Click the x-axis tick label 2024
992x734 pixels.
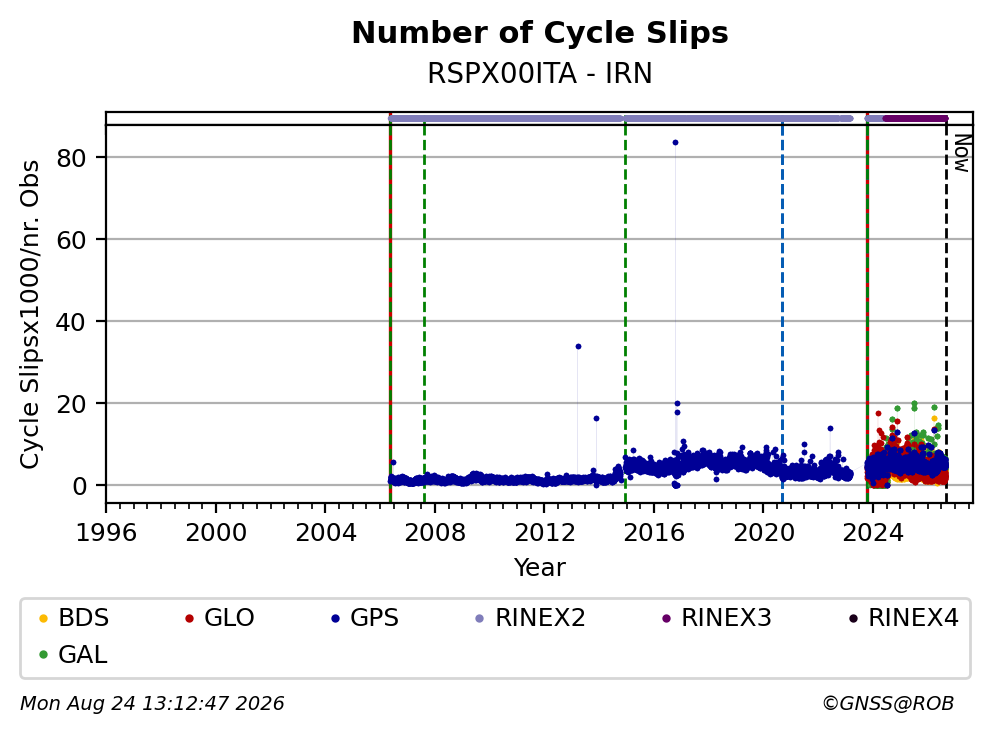click(872, 533)
